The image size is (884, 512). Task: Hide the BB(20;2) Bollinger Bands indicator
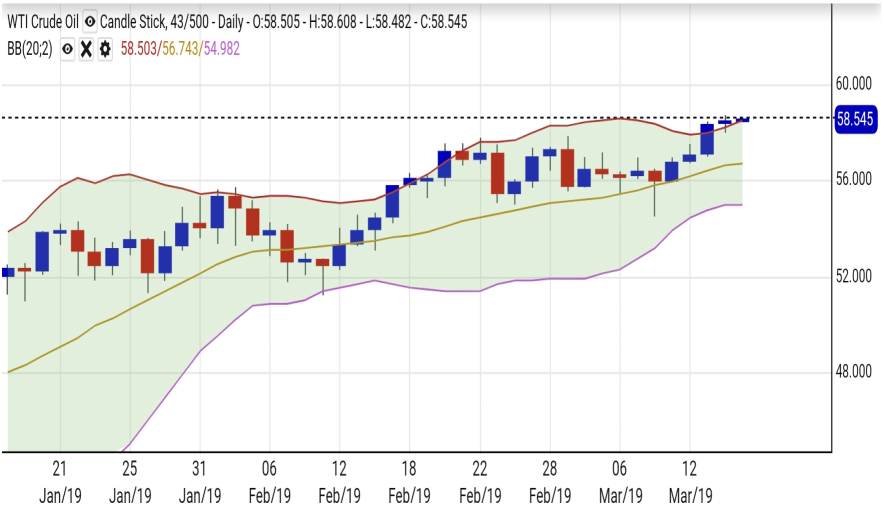point(67,48)
